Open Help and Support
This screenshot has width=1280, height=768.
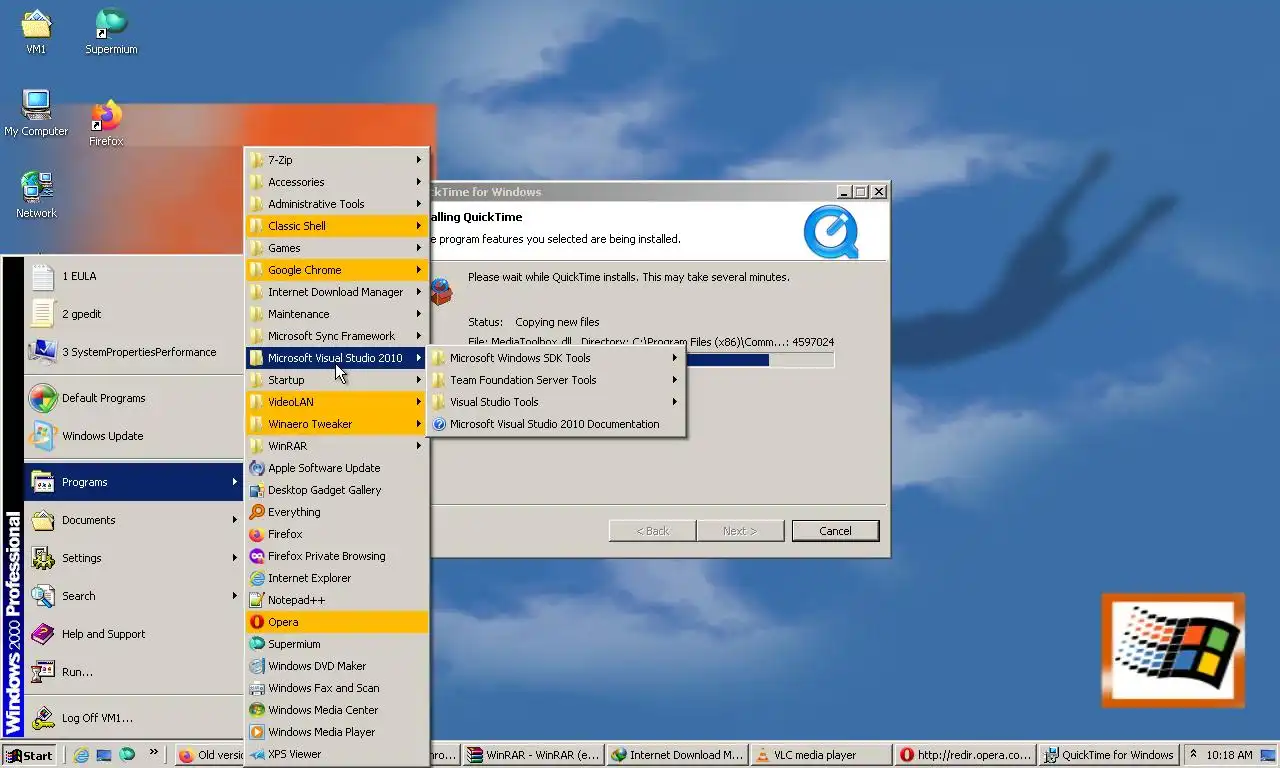point(134,634)
